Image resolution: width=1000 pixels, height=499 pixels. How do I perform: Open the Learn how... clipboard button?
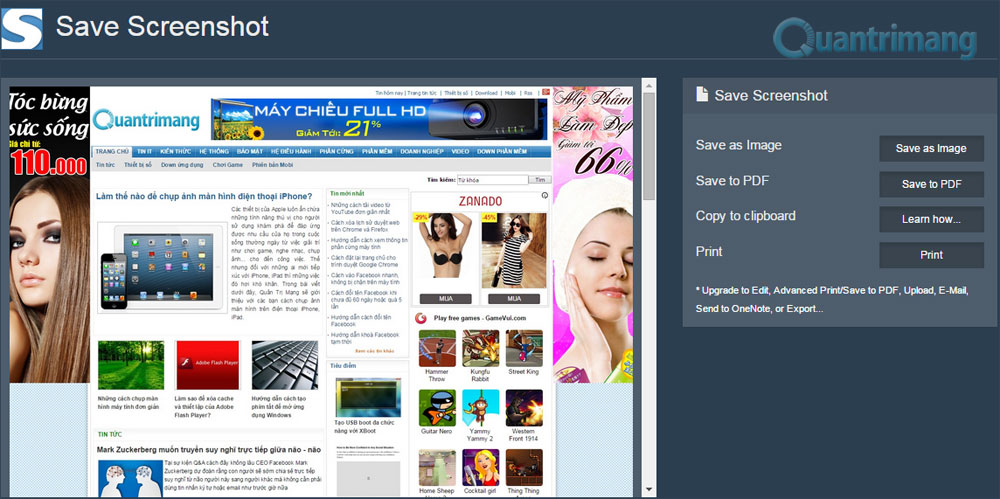point(931,219)
